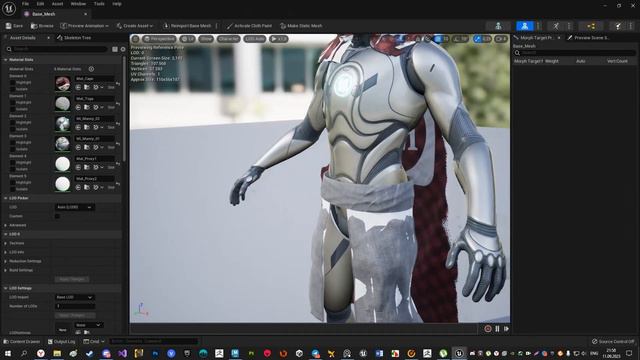
Task: Open the LOD Import dropdown
Action: pos(74,297)
